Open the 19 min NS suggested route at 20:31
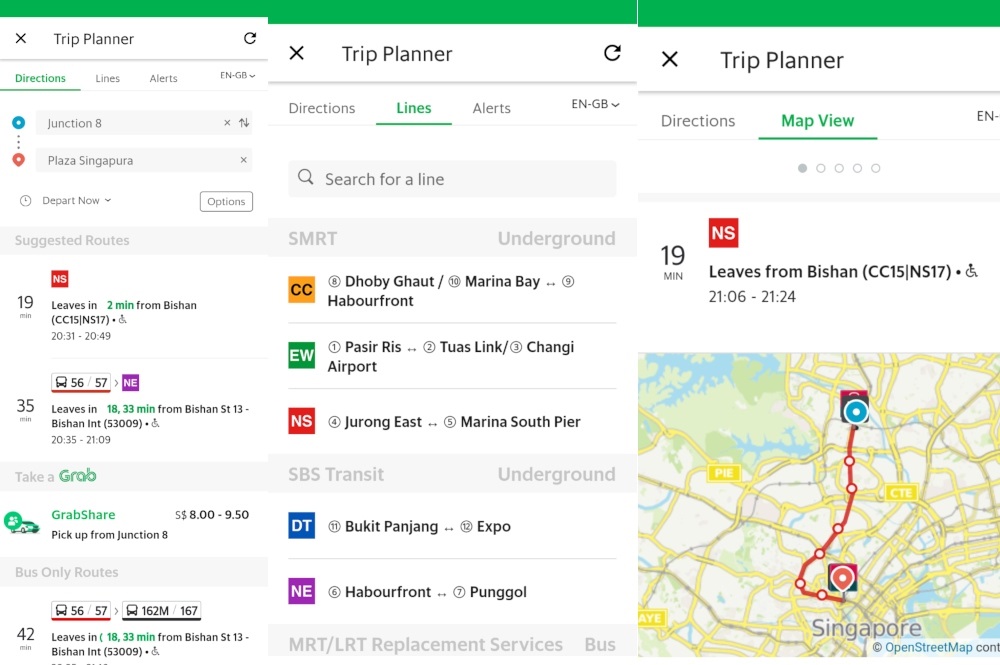1000x665 pixels. pos(134,307)
